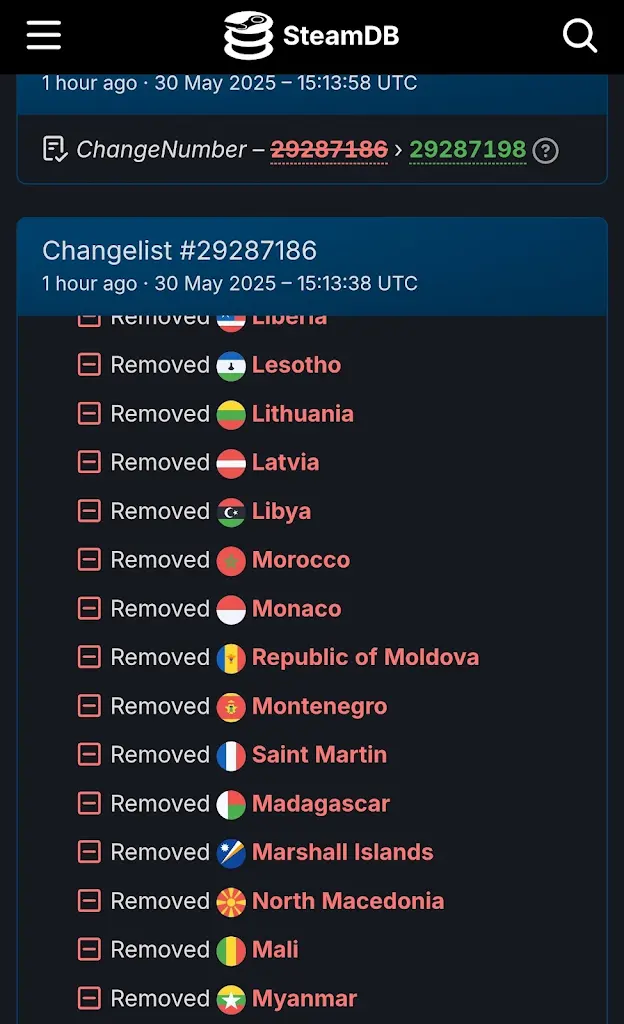
Task: Click the ChangeNumber document icon
Action: [56, 150]
